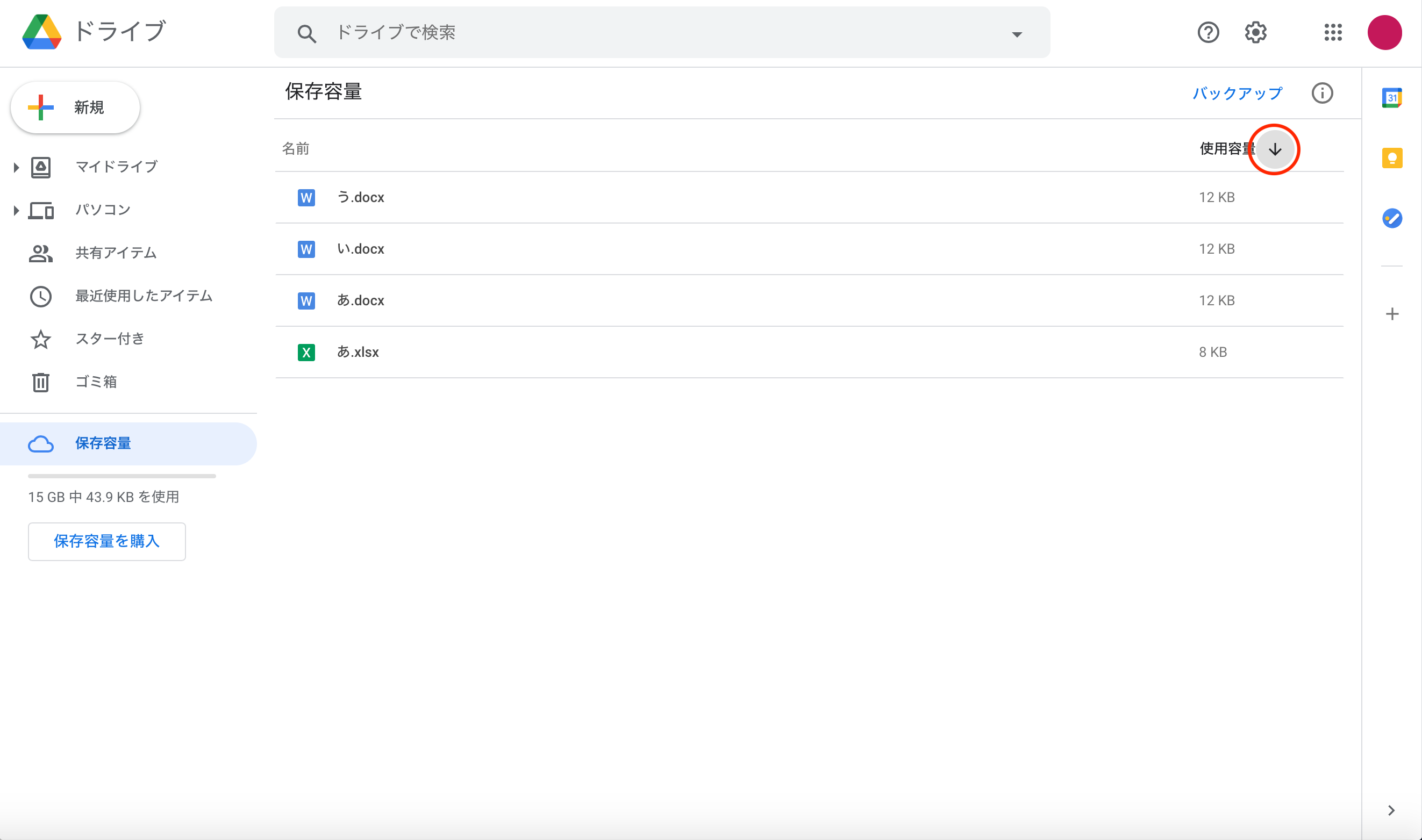Expand the マイドライブ tree arrow
1422x840 pixels.
(17, 167)
